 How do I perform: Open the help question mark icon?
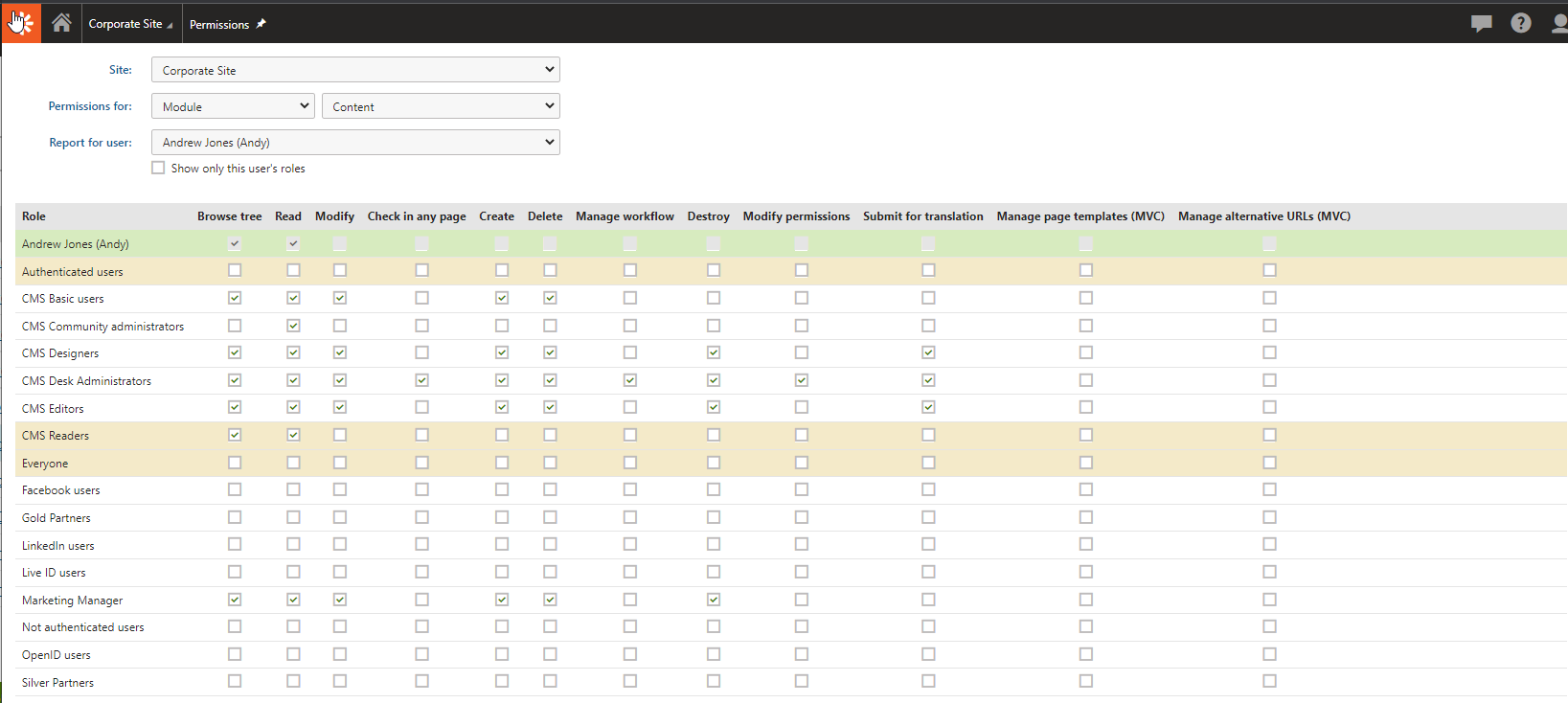pyautogui.click(x=1520, y=23)
